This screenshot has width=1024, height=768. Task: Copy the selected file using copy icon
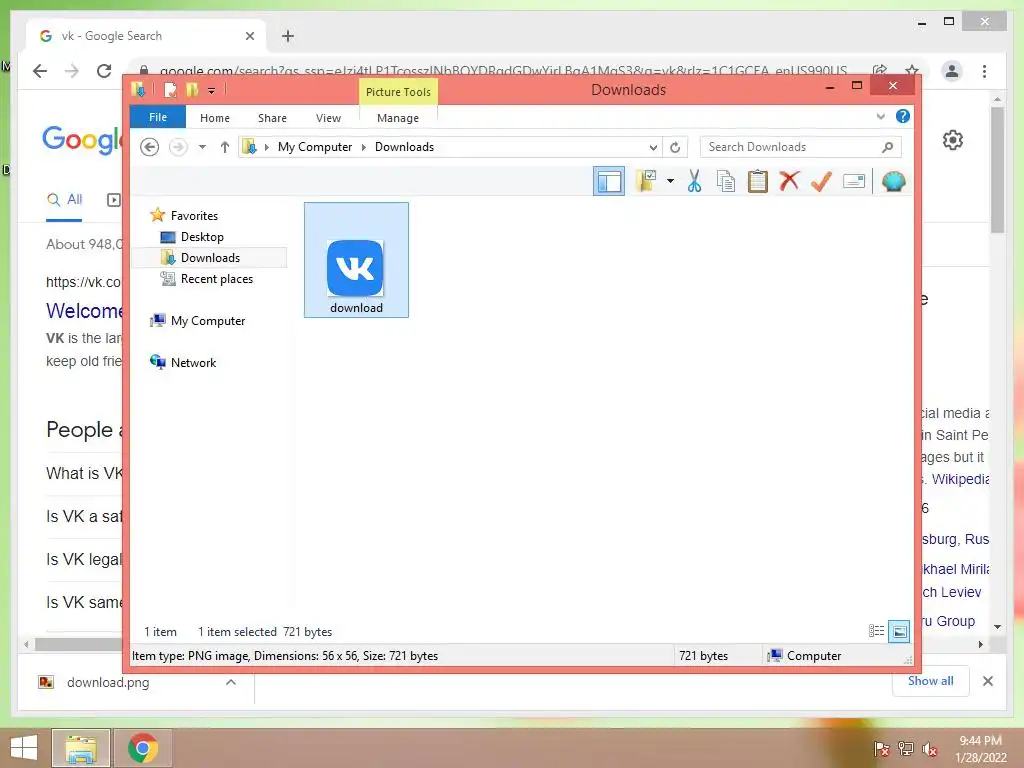(726, 181)
